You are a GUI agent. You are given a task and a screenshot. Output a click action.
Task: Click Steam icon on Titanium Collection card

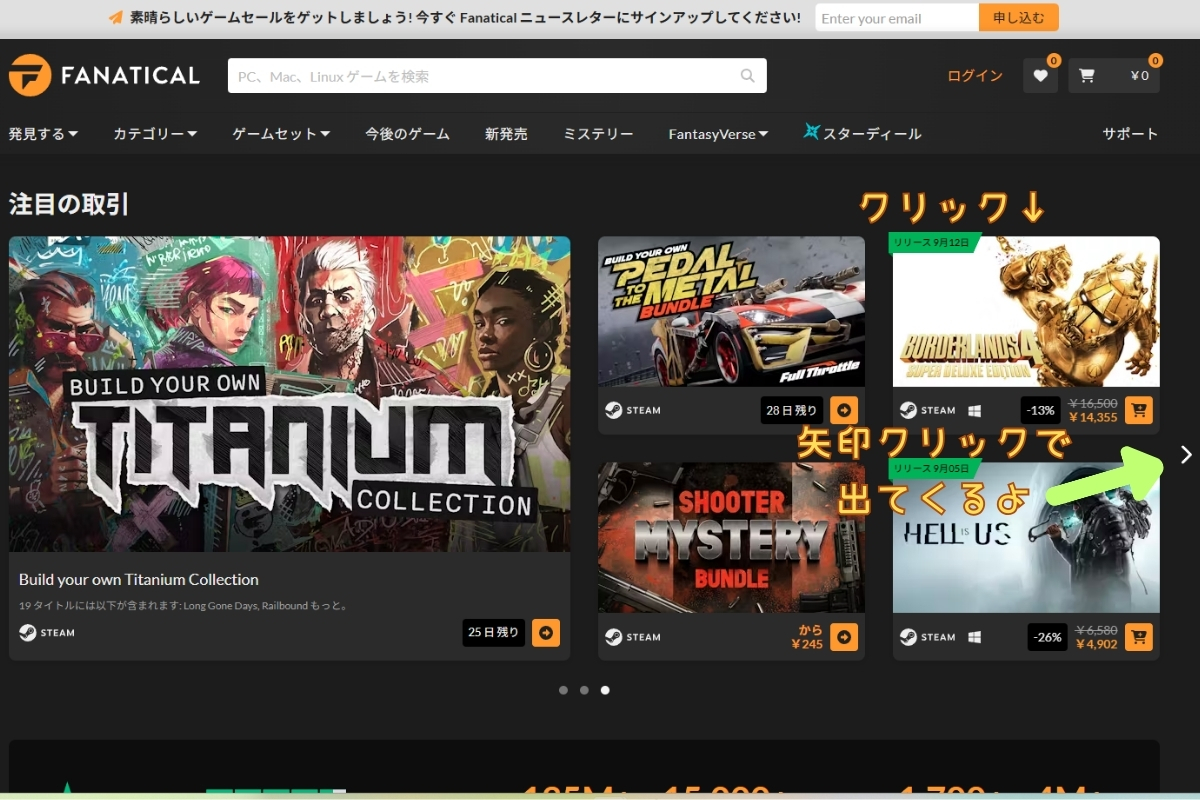click(28, 633)
